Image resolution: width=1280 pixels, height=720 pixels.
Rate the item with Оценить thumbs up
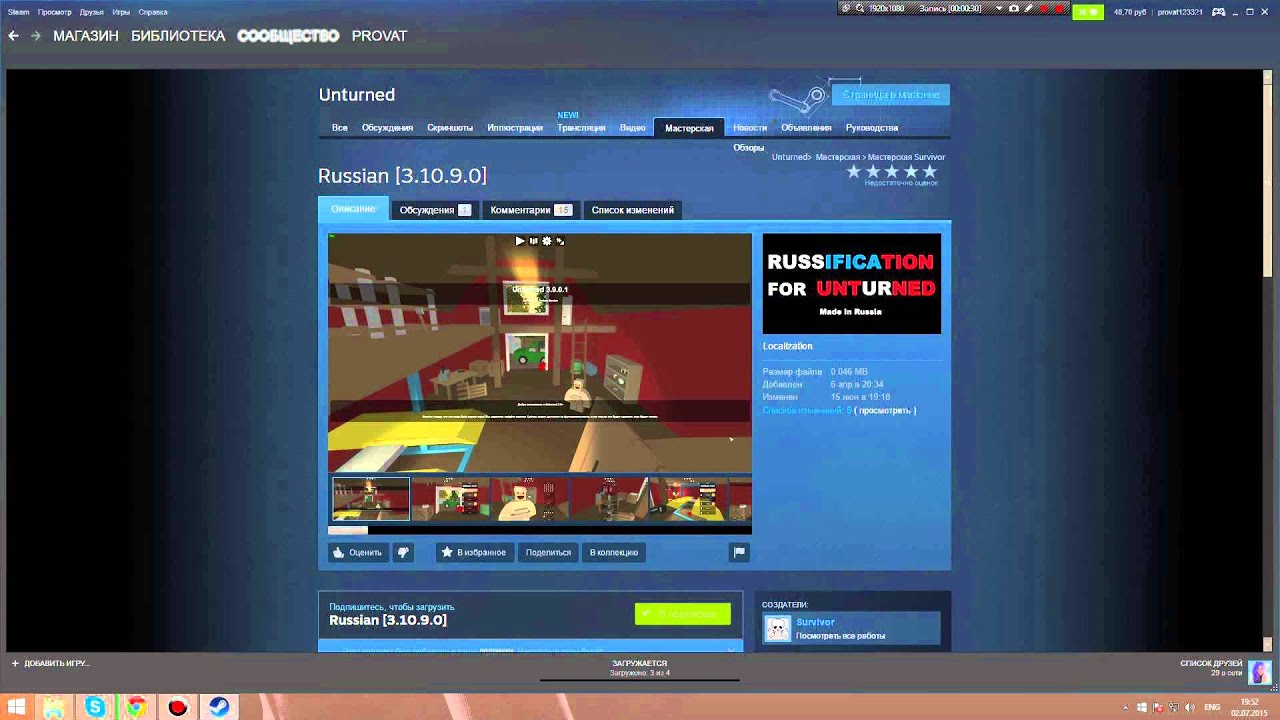pyautogui.click(x=358, y=552)
